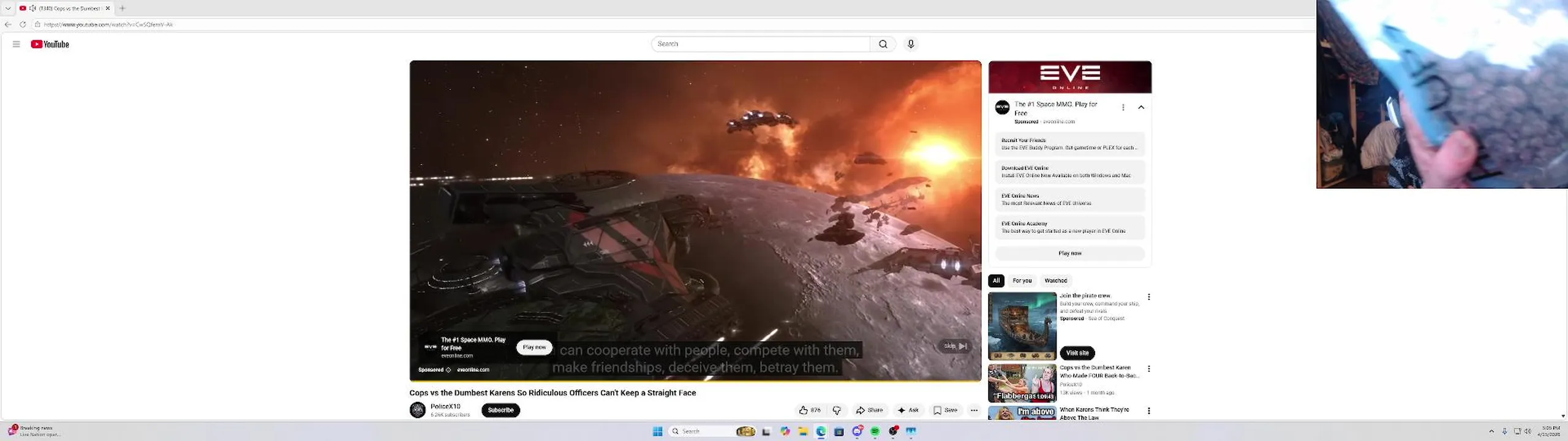Open the I'm above video thumbnail
Viewport: 1568px width, 441px height.
tap(1022, 413)
